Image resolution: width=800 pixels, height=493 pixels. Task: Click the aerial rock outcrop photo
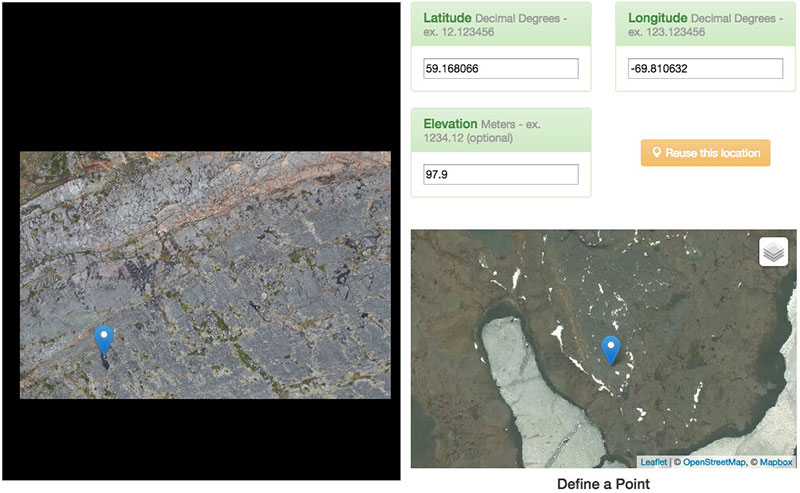[x=205, y=275]
